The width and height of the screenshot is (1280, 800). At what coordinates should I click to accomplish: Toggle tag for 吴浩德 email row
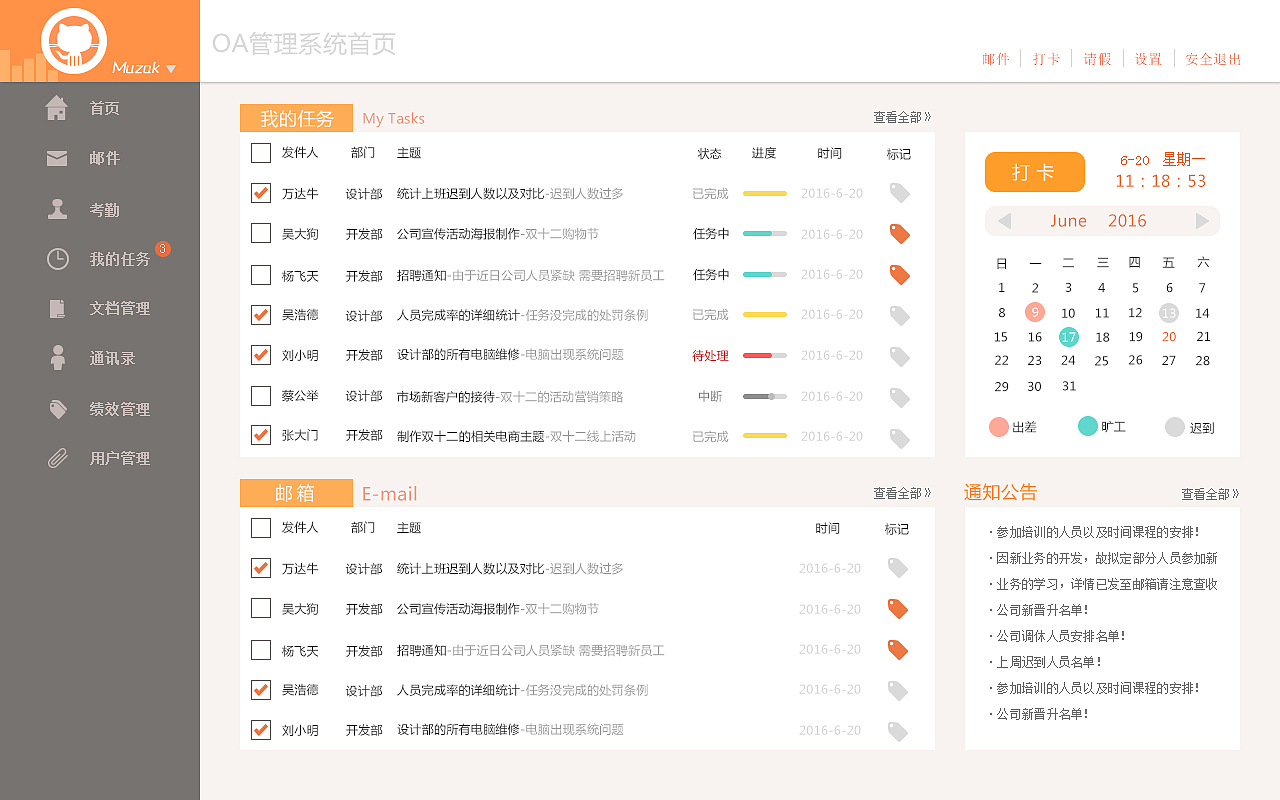point(898,691)
